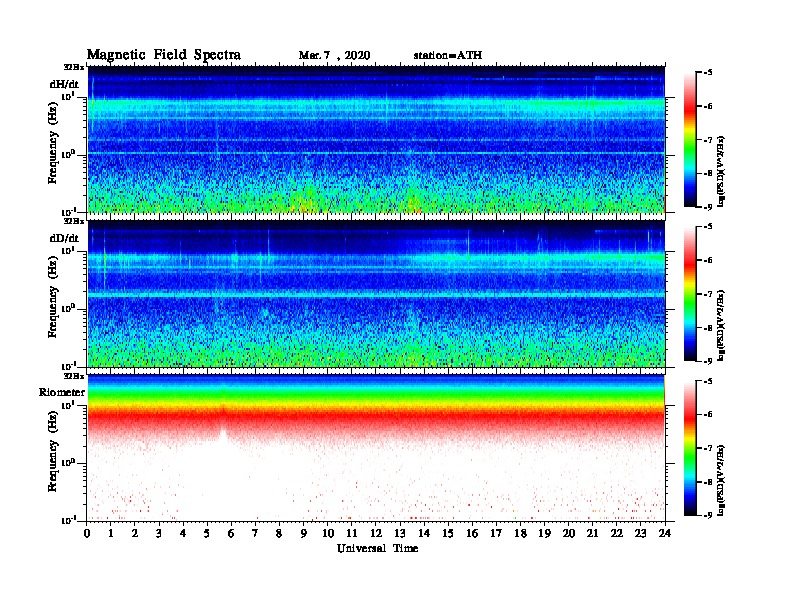Click the 10^0 frequency tick of dD/dt panel
Viewport: 792px width, 612px height.
[68, 308]
